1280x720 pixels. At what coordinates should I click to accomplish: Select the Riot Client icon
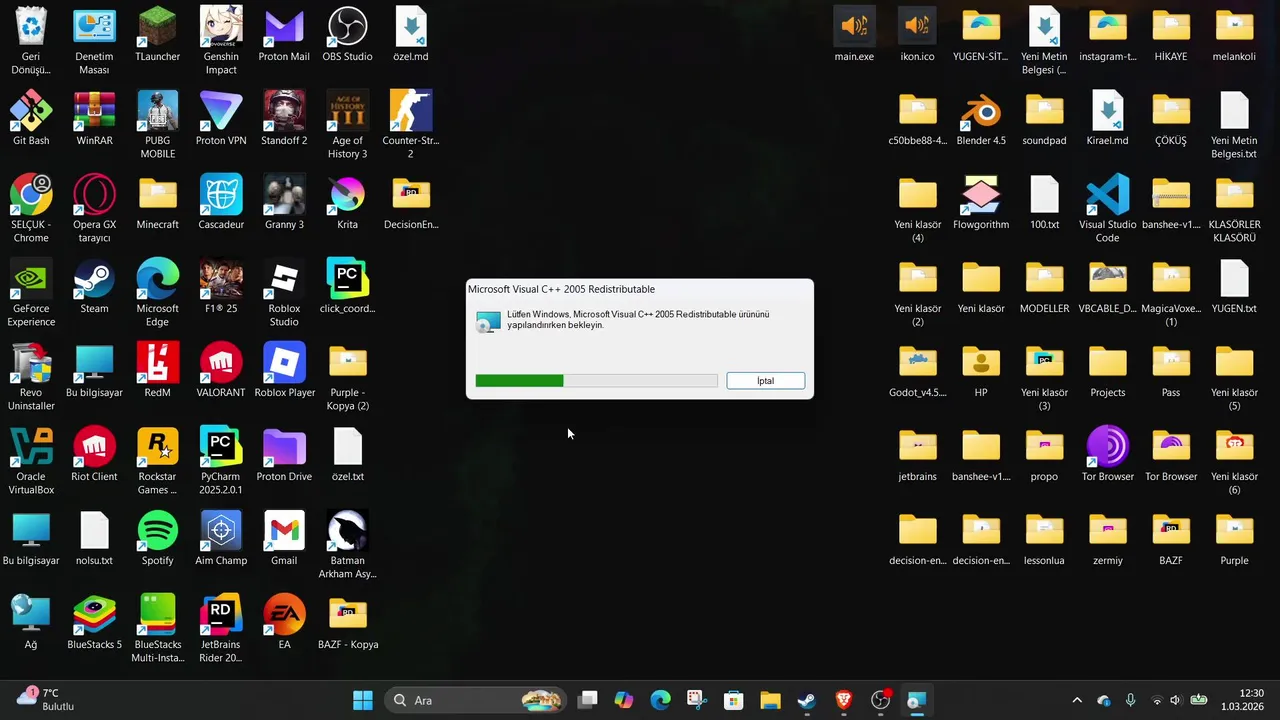click(x=94, y=454)
